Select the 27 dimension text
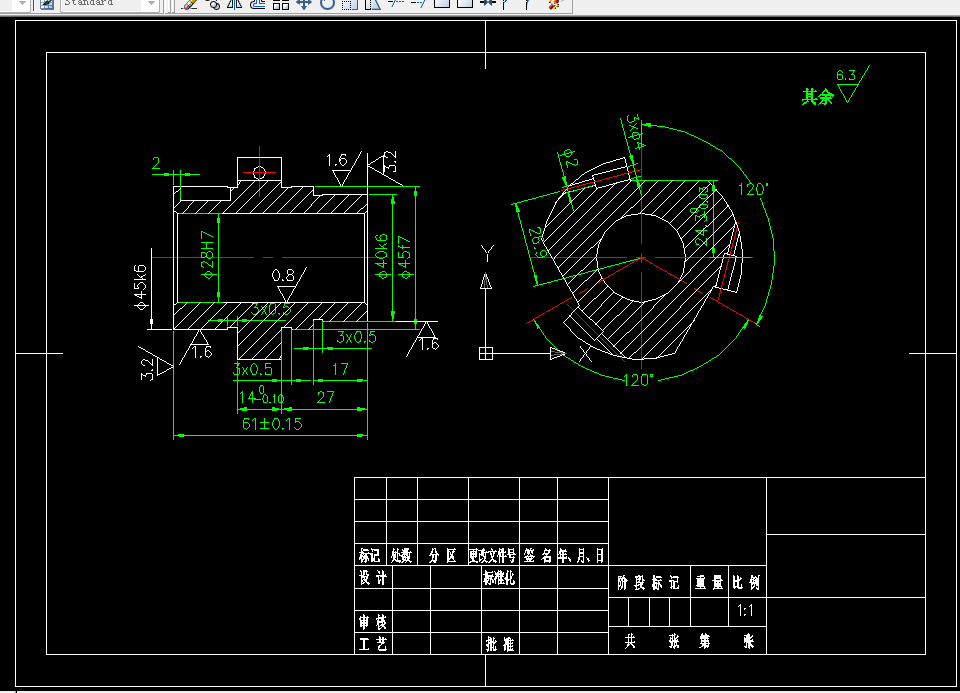The height and width of the screenshot is (693, 960). click(326, 397)
